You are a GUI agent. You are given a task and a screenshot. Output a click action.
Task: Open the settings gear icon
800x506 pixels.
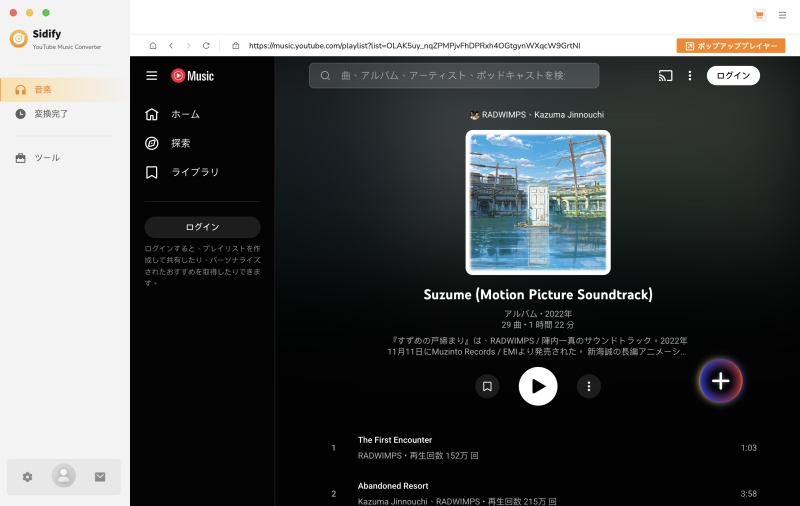coord(28,477)
